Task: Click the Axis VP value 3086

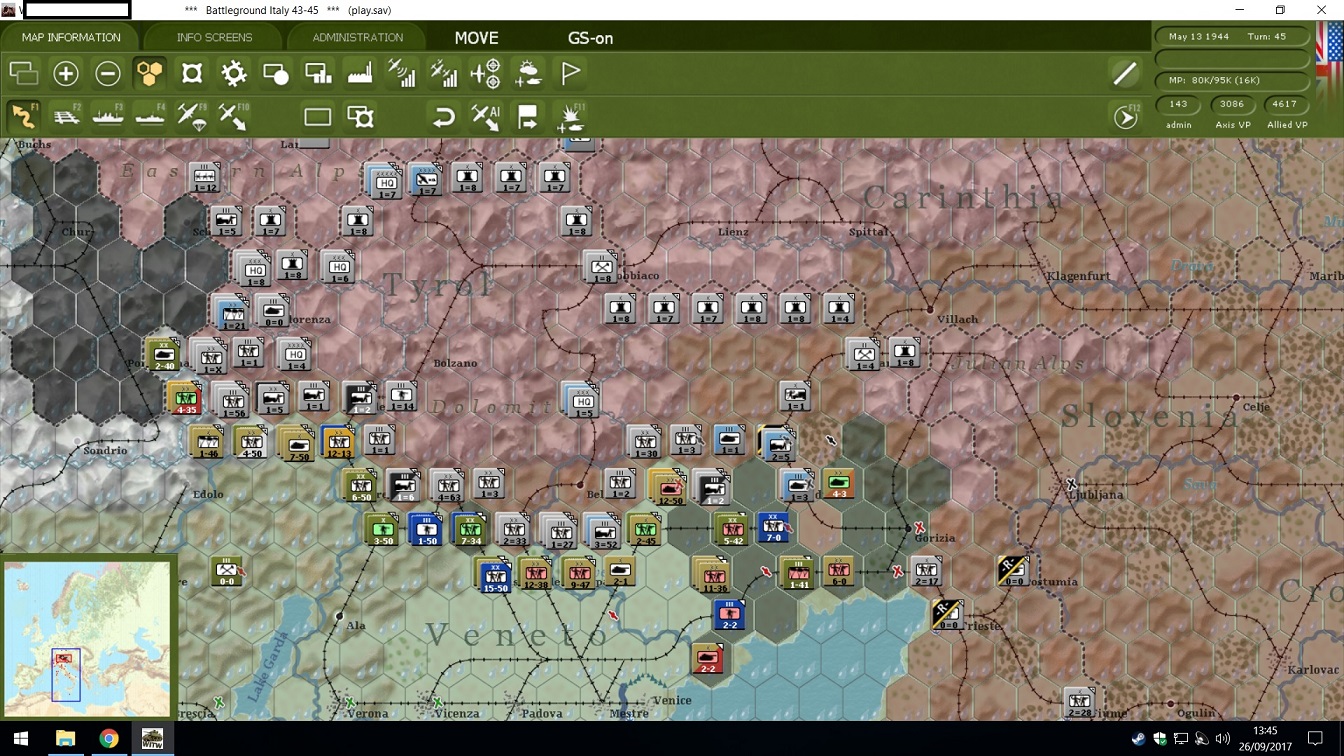Action: pos(1232,104)
